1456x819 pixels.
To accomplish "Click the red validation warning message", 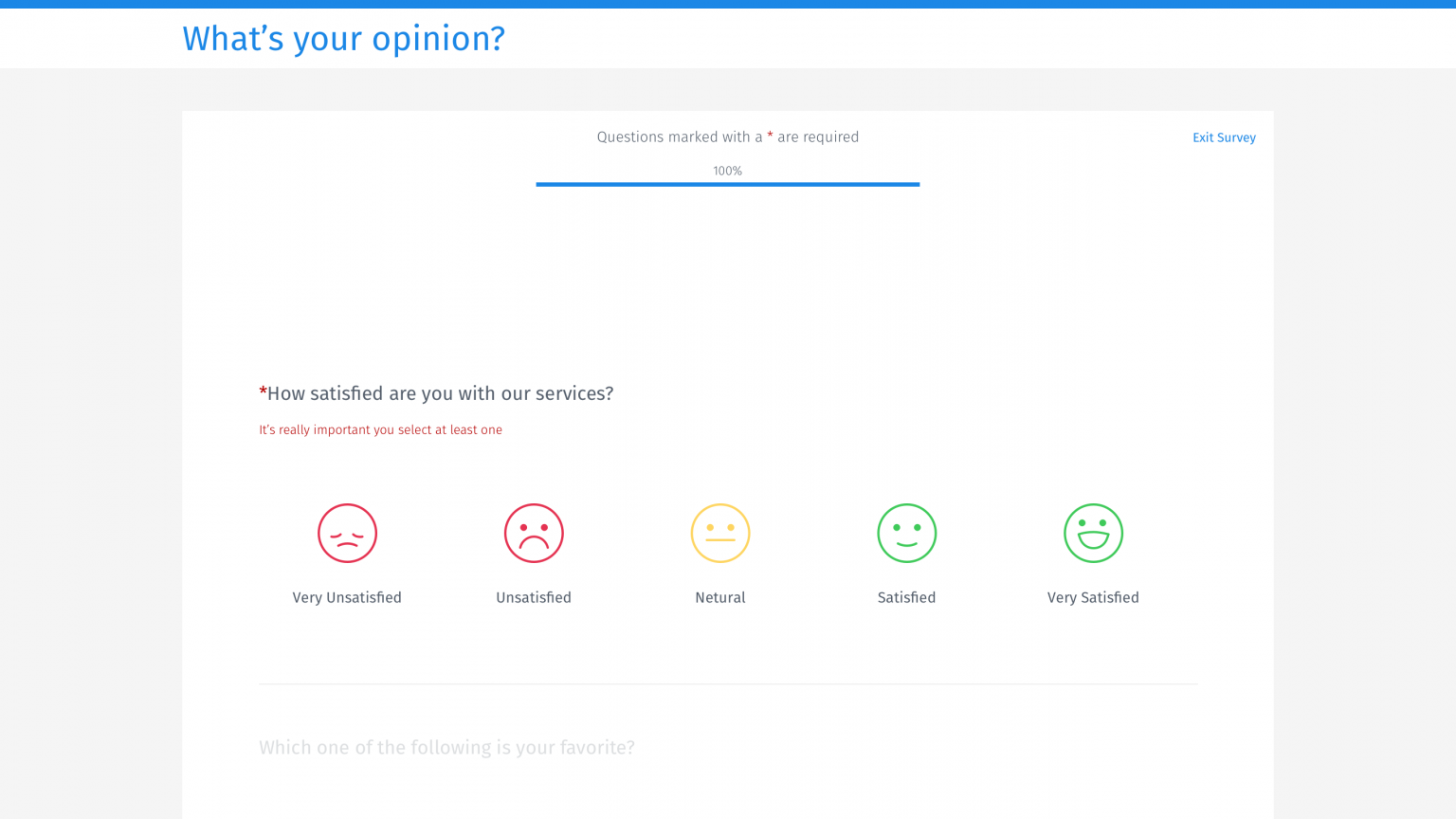I will (381, 429).
